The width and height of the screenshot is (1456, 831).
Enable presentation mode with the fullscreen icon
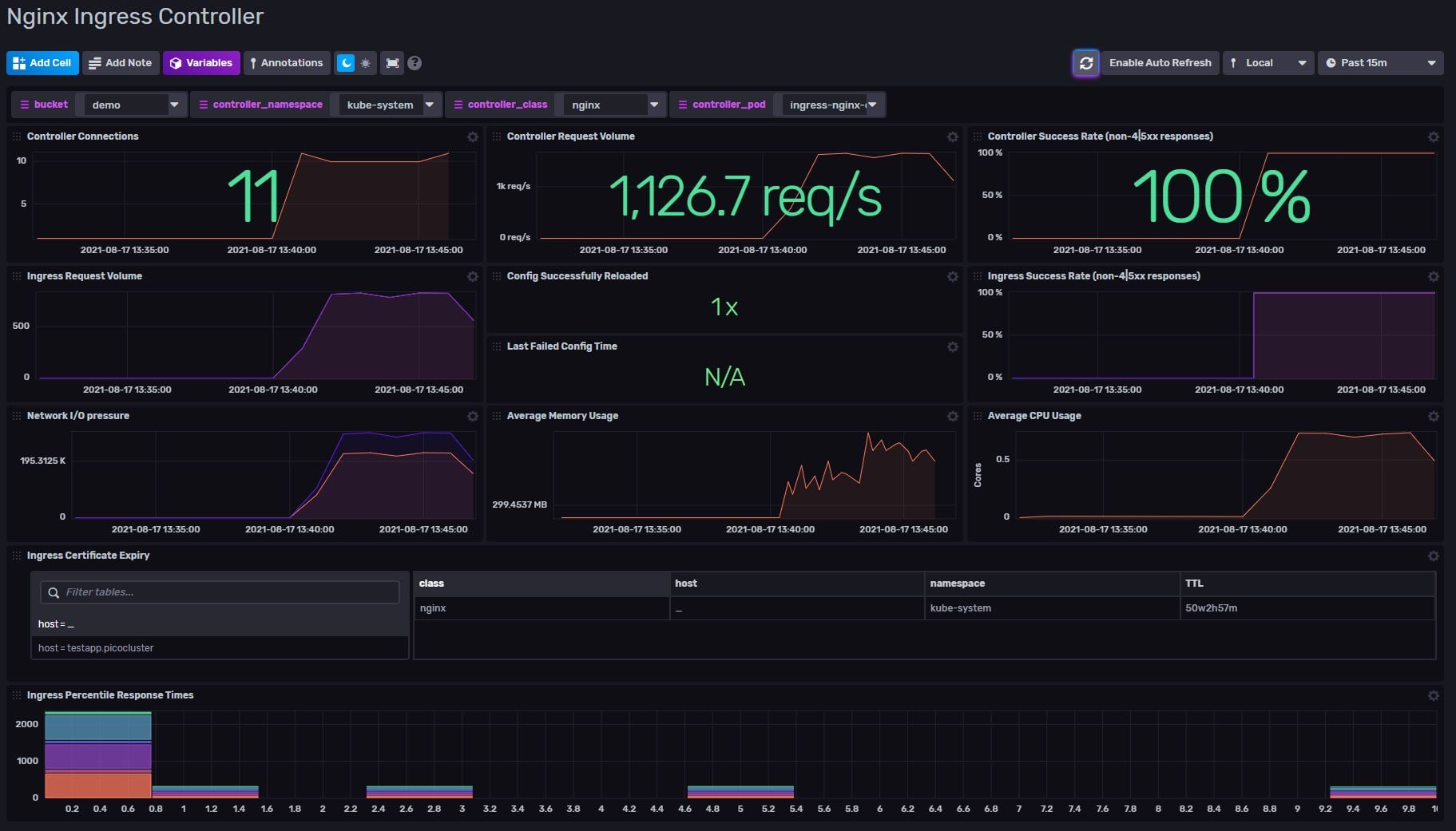[x=392, y=62]
